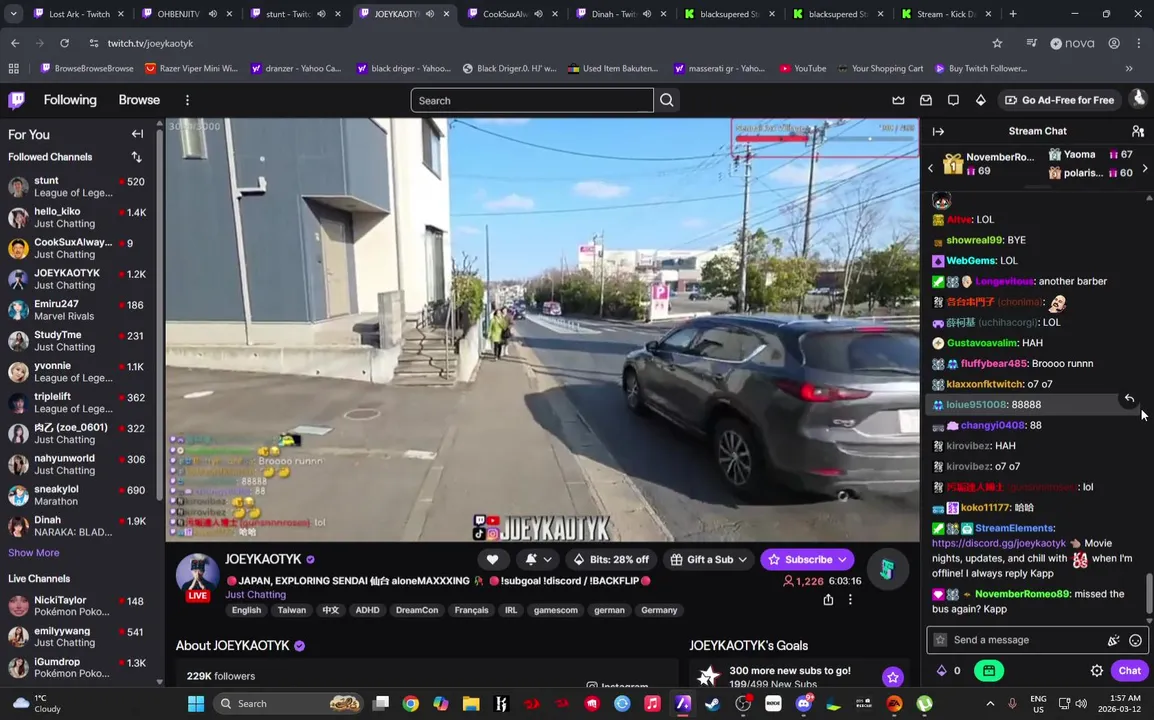Image resolution: width=1154 pixels, height=720 pixels.
Task: Open Steam from the taskbar
Action: (x=712, y=704)
